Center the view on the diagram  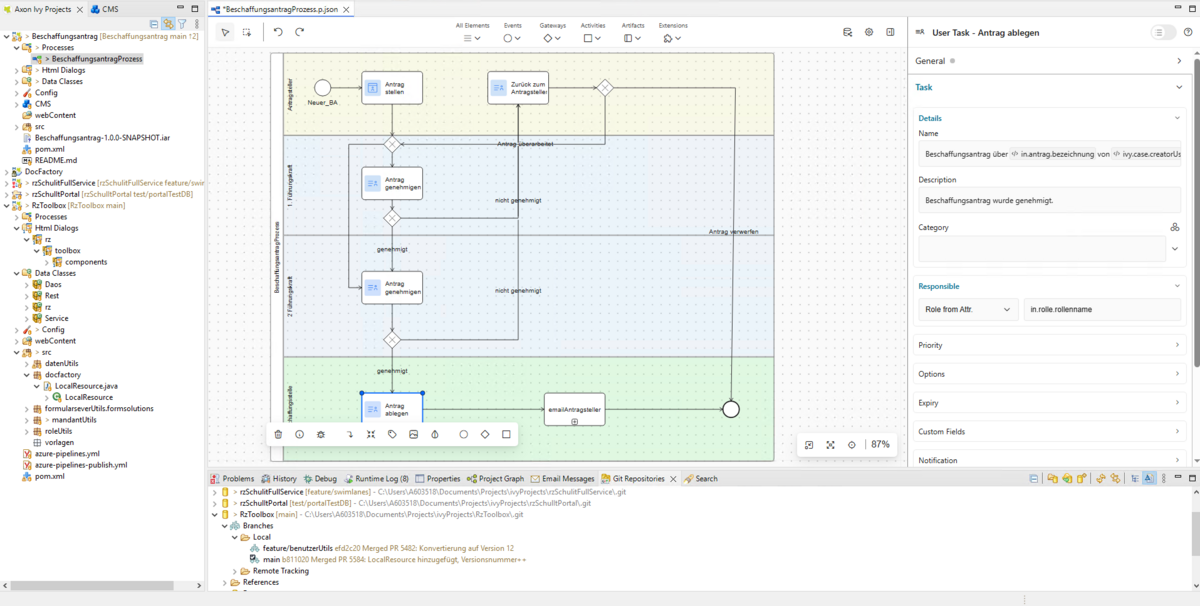point(852,445)
